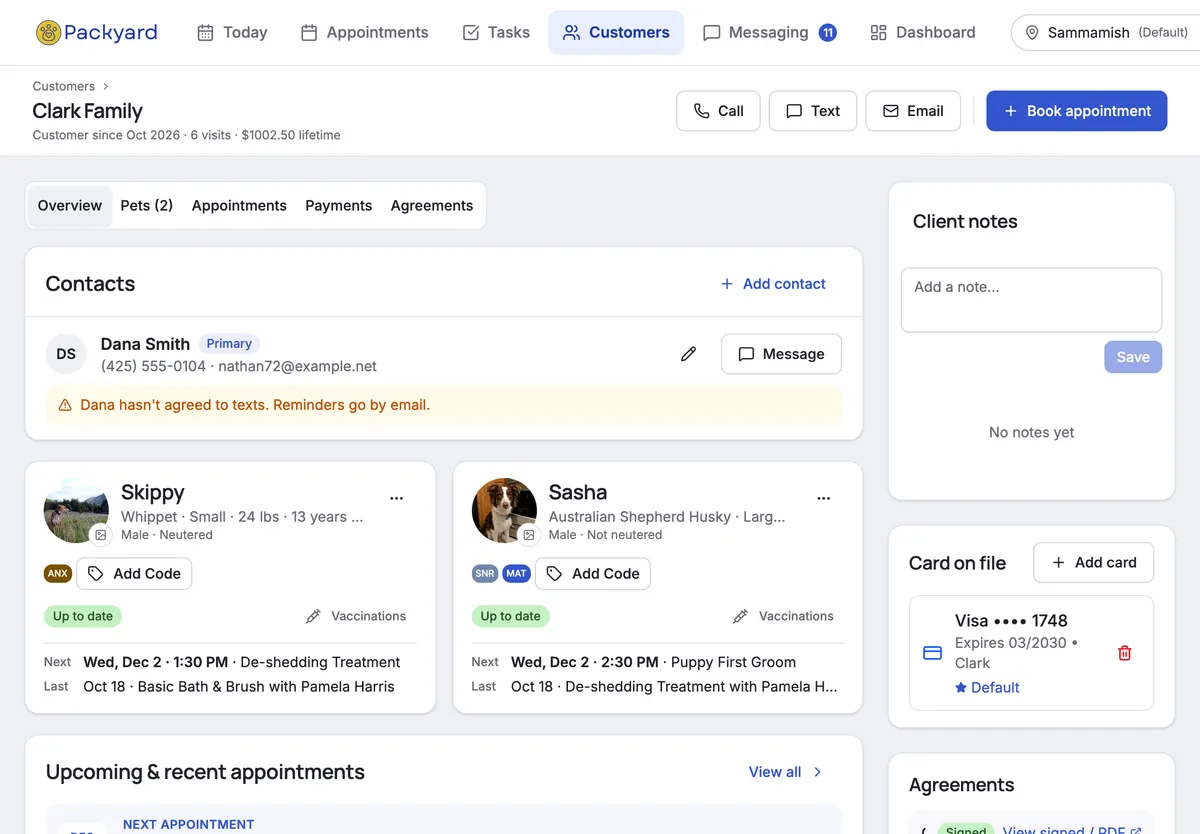
Task: Go to the Today view
Action: click(x=232, y=33)
